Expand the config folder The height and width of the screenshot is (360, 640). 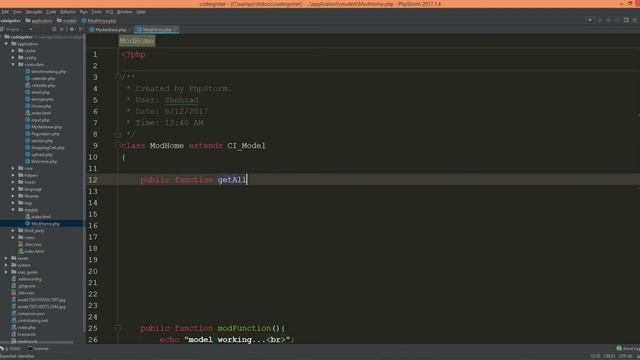[x=13, y=58]
